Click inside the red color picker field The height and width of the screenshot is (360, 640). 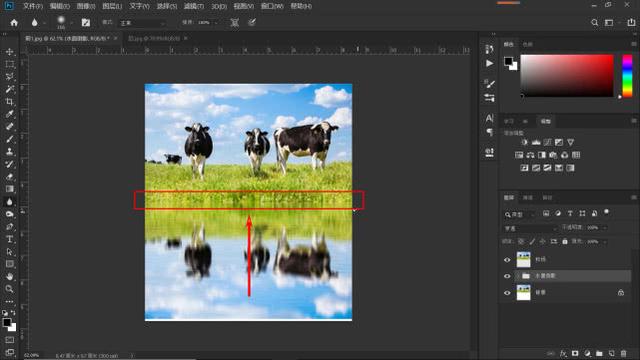point(567,76)
